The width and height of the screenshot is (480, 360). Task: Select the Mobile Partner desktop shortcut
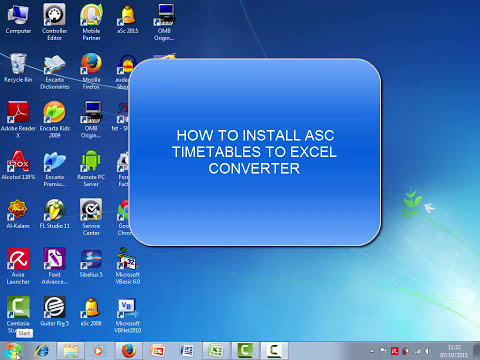click(x=91, y=22)
